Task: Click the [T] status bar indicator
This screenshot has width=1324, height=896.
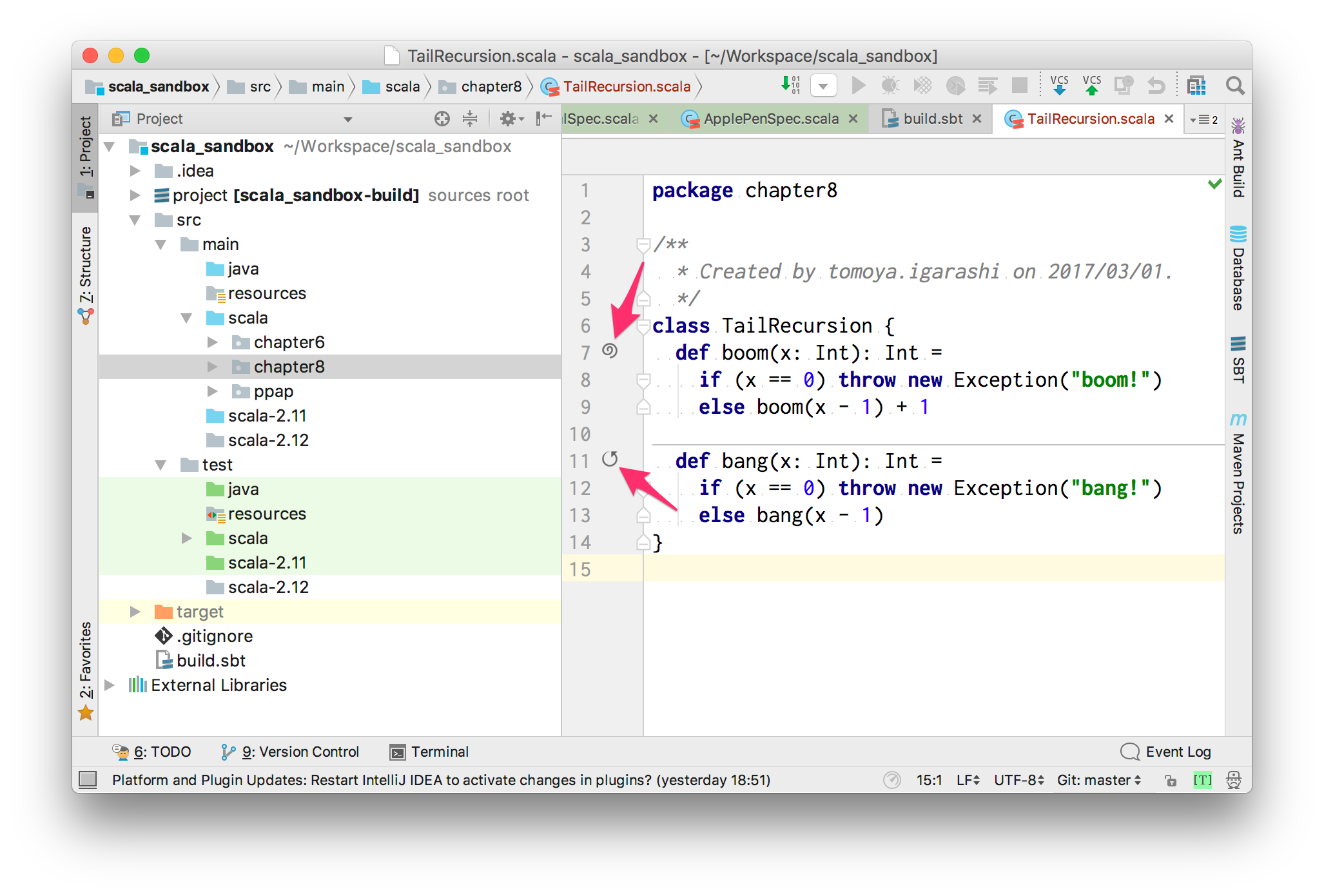Action: (x=1203, y=780)
